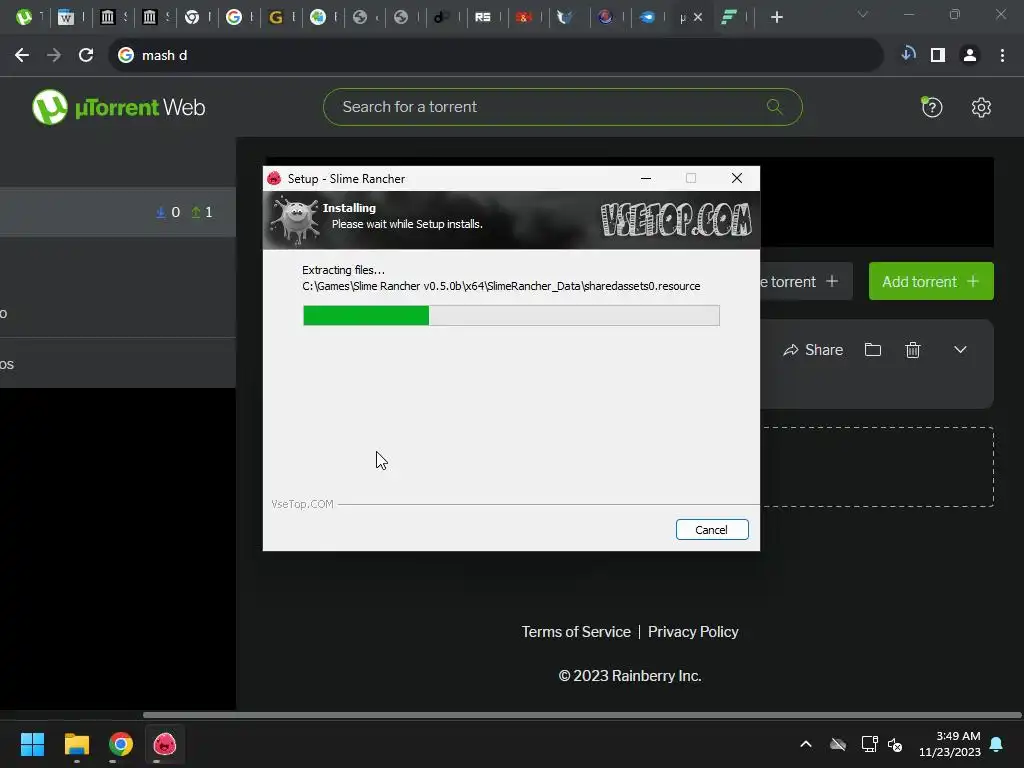
Task: Click horizontal page scrollbar
Action: click(581, 715)
